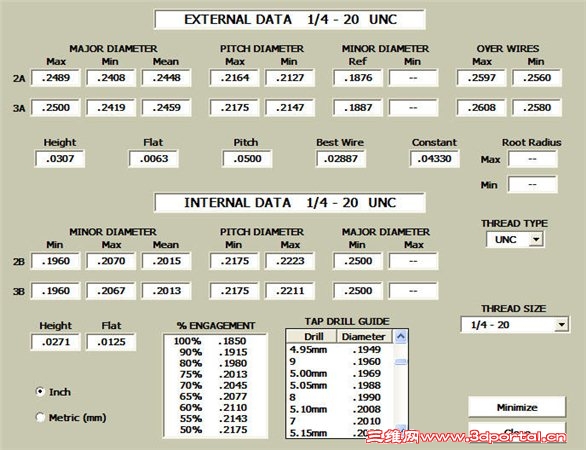Viewport: 586px width, 450px height.
Task: Click the Pitch field .0500
Action: pos(247,159)
